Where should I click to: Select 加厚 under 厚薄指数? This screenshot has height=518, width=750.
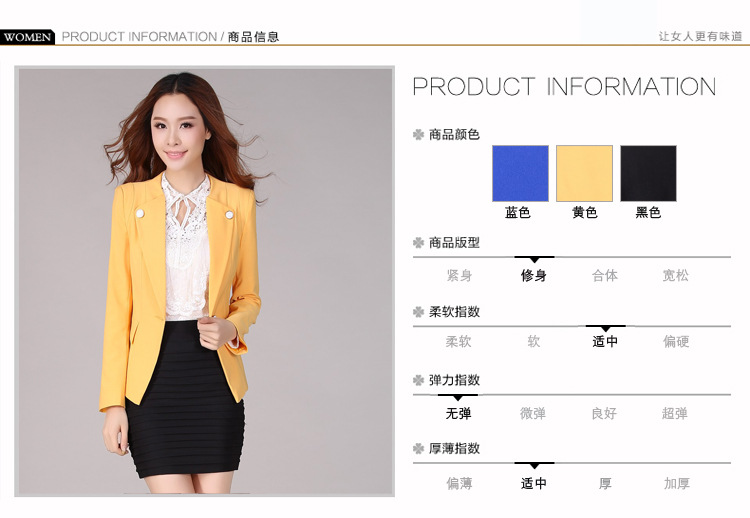point(677,484)
